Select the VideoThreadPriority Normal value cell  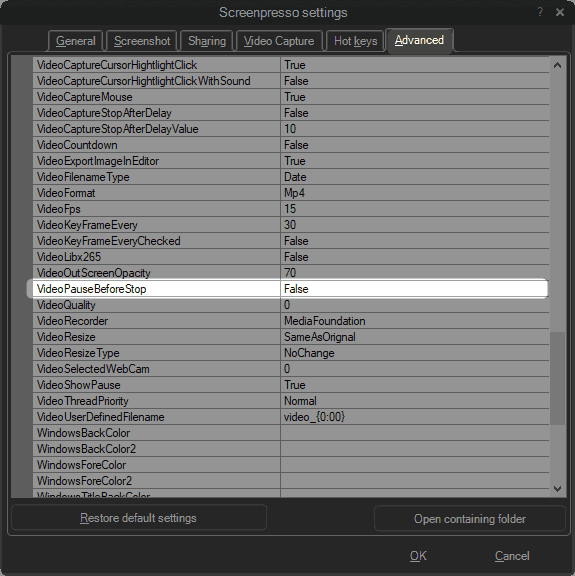click(x=414, y=401)
